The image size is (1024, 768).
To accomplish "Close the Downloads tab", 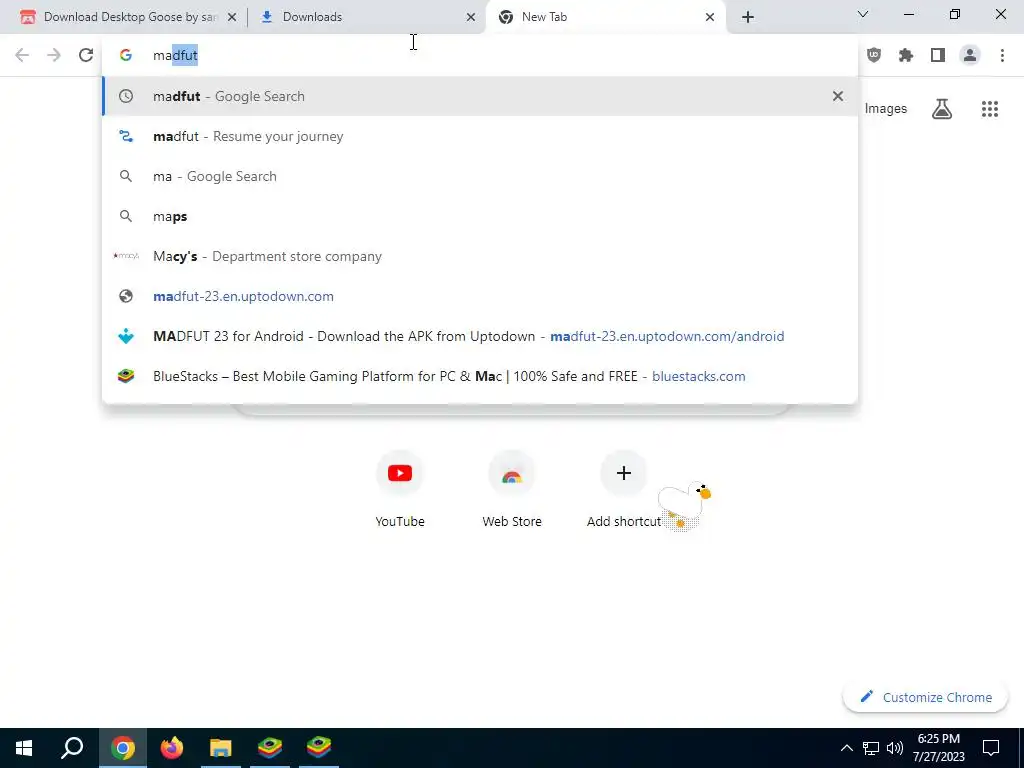I will pos(471,18).
